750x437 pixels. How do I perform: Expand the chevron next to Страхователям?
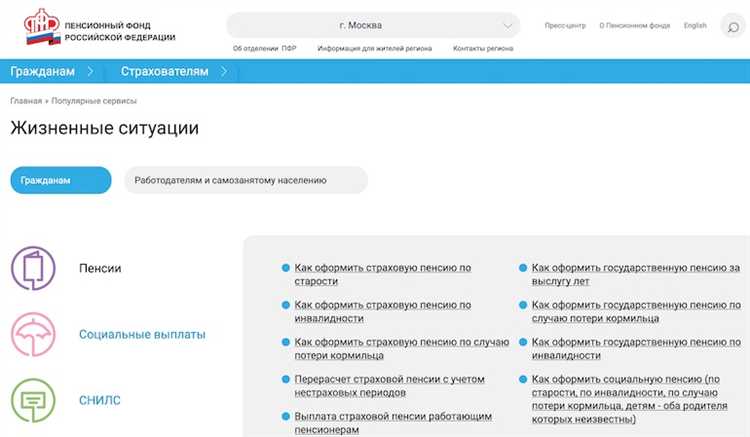(223, 71)
